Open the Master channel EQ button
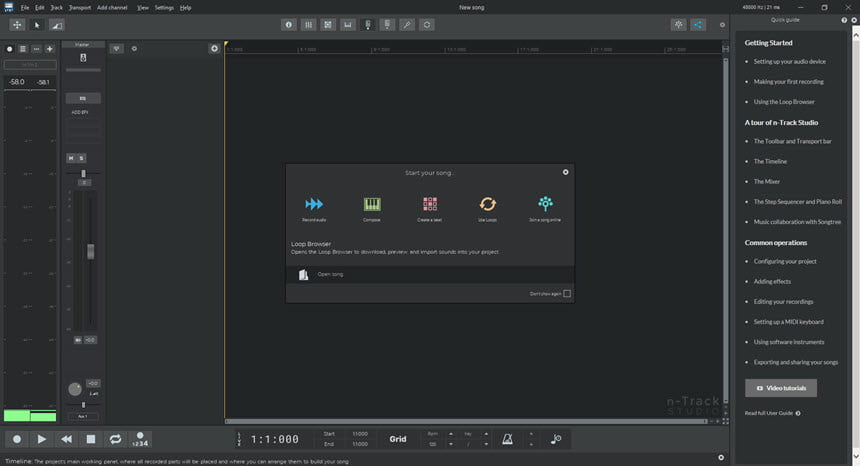The width and height of the screenshot is (860, 466). [x=83, y=98]
